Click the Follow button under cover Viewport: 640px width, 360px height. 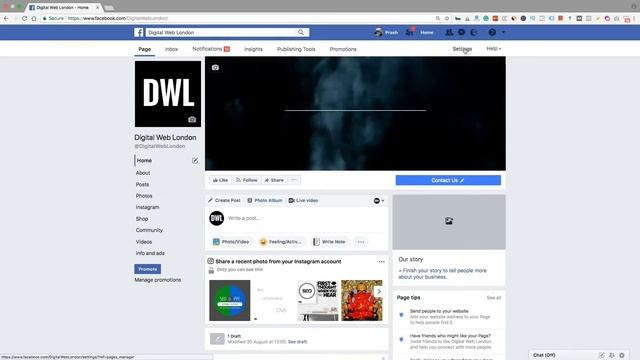coord(247,180)
